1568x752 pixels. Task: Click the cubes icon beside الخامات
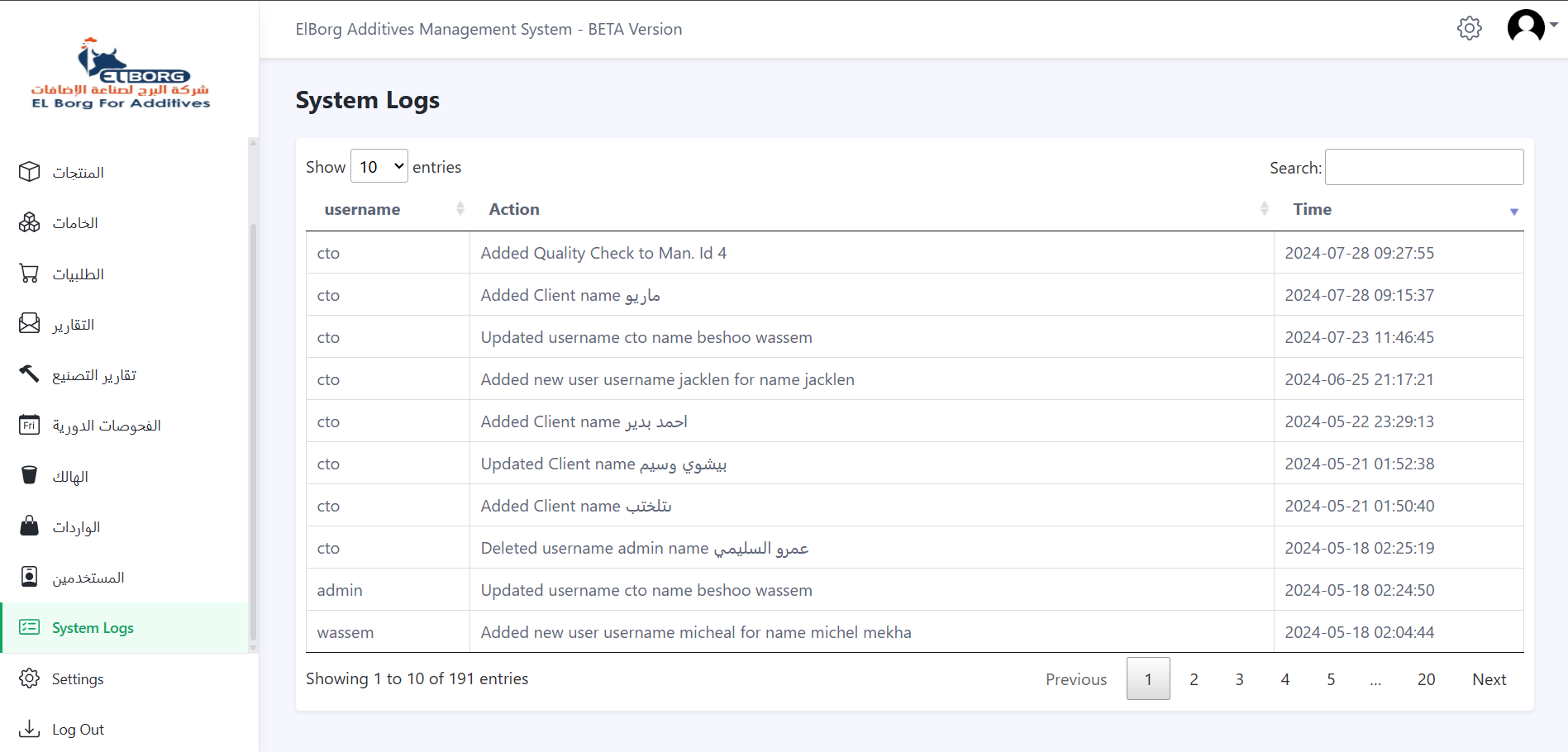[x=30, y=222]
